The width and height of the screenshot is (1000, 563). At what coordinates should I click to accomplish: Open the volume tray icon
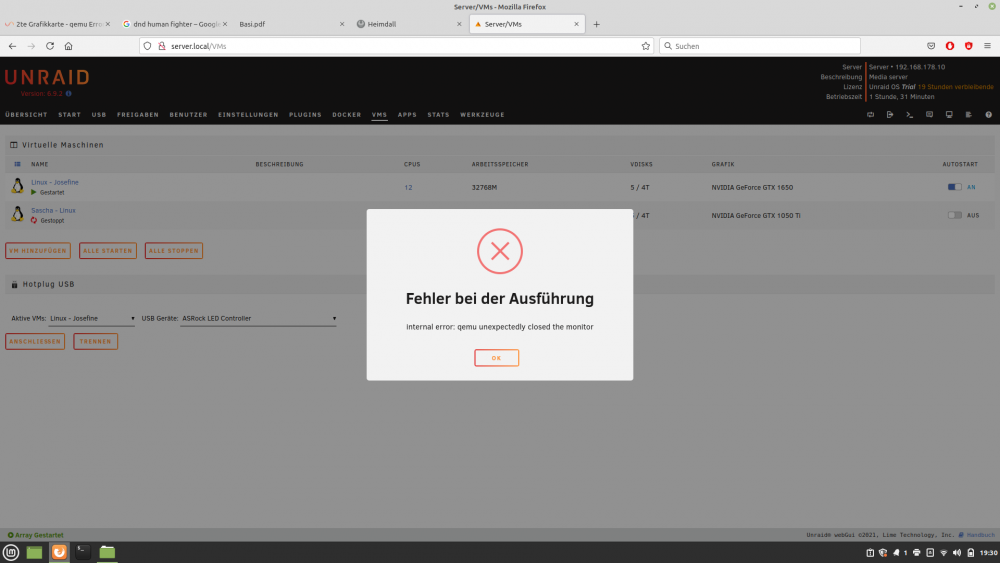coord(957,553)
